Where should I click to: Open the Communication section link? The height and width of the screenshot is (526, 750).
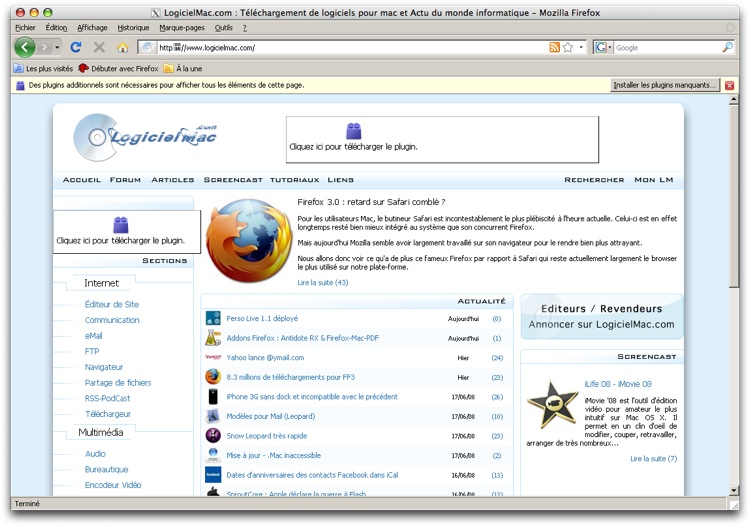coord(112,320)
